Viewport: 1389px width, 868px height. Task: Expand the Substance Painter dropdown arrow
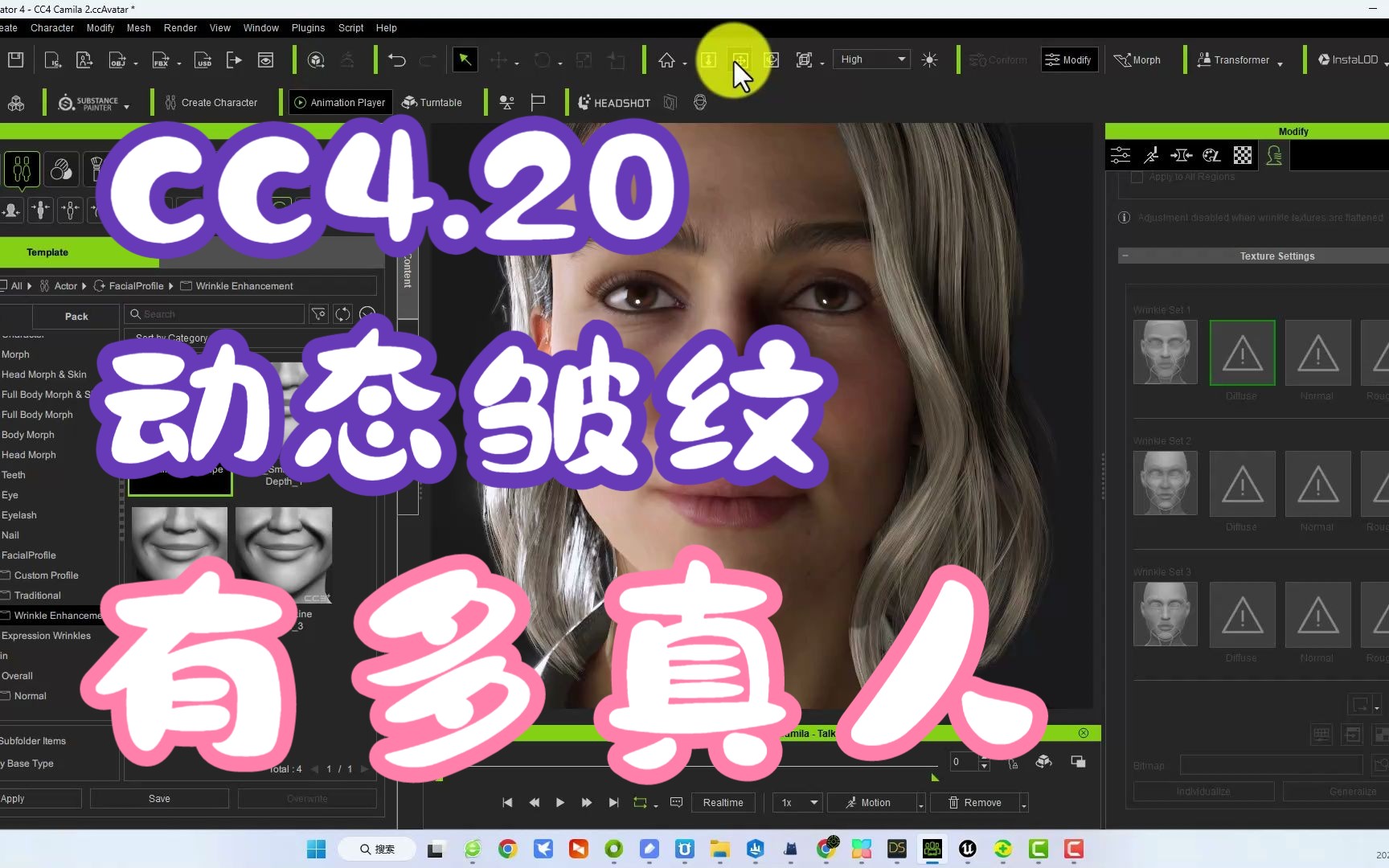127,106
